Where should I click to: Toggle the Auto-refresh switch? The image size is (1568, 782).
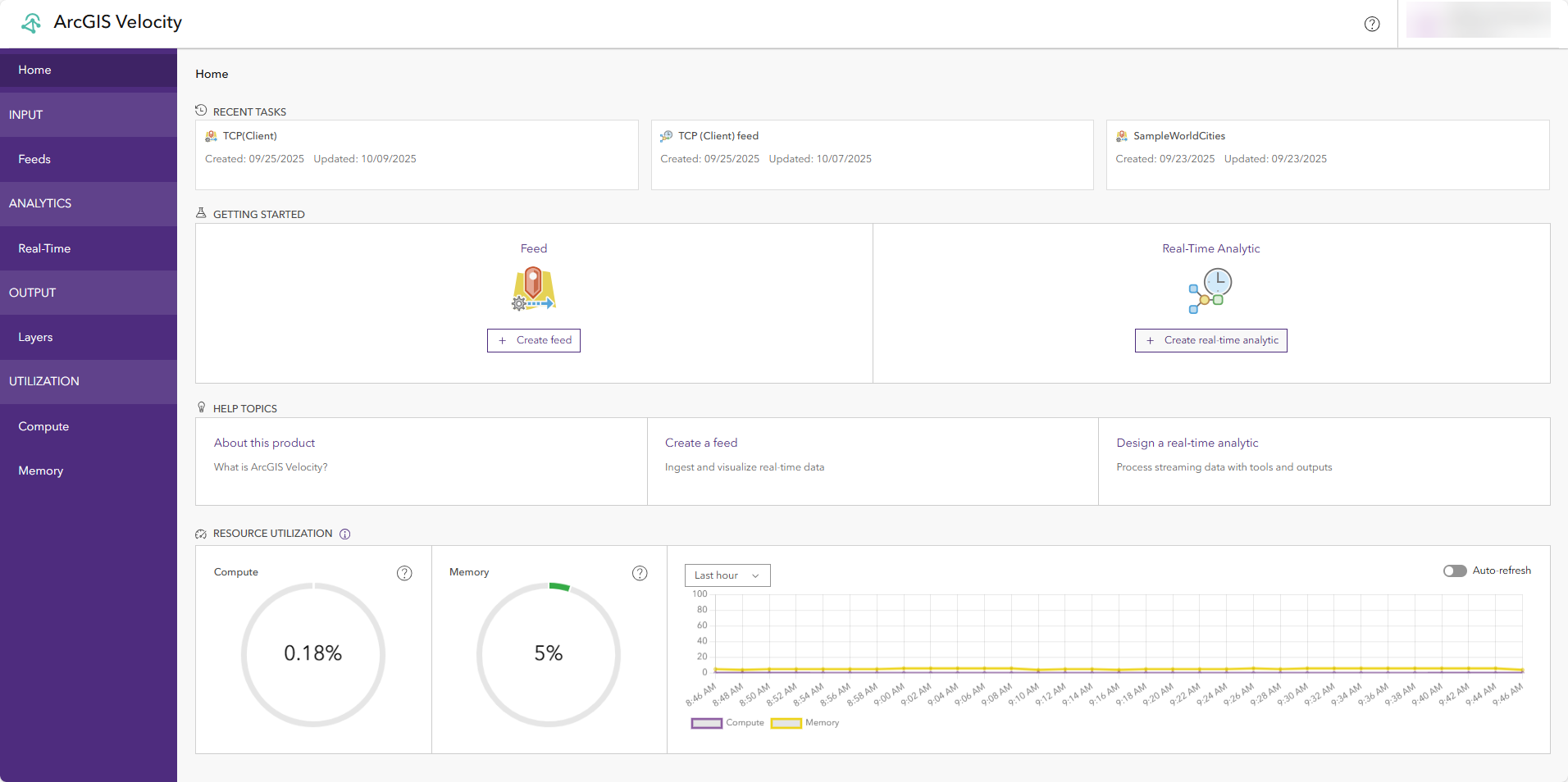1455,571
